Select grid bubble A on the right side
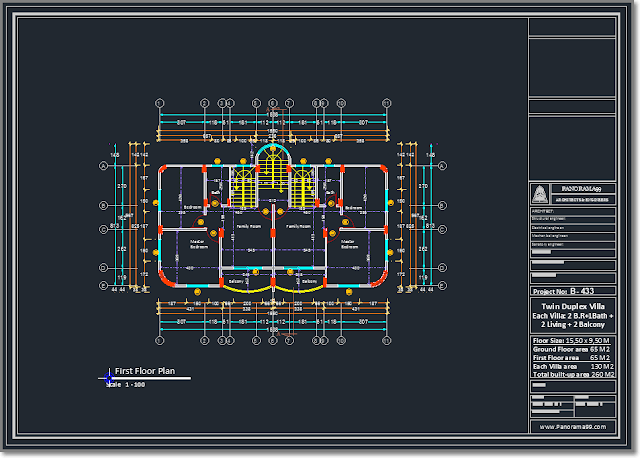The image size is (640, 458). (x=442, y=166)
